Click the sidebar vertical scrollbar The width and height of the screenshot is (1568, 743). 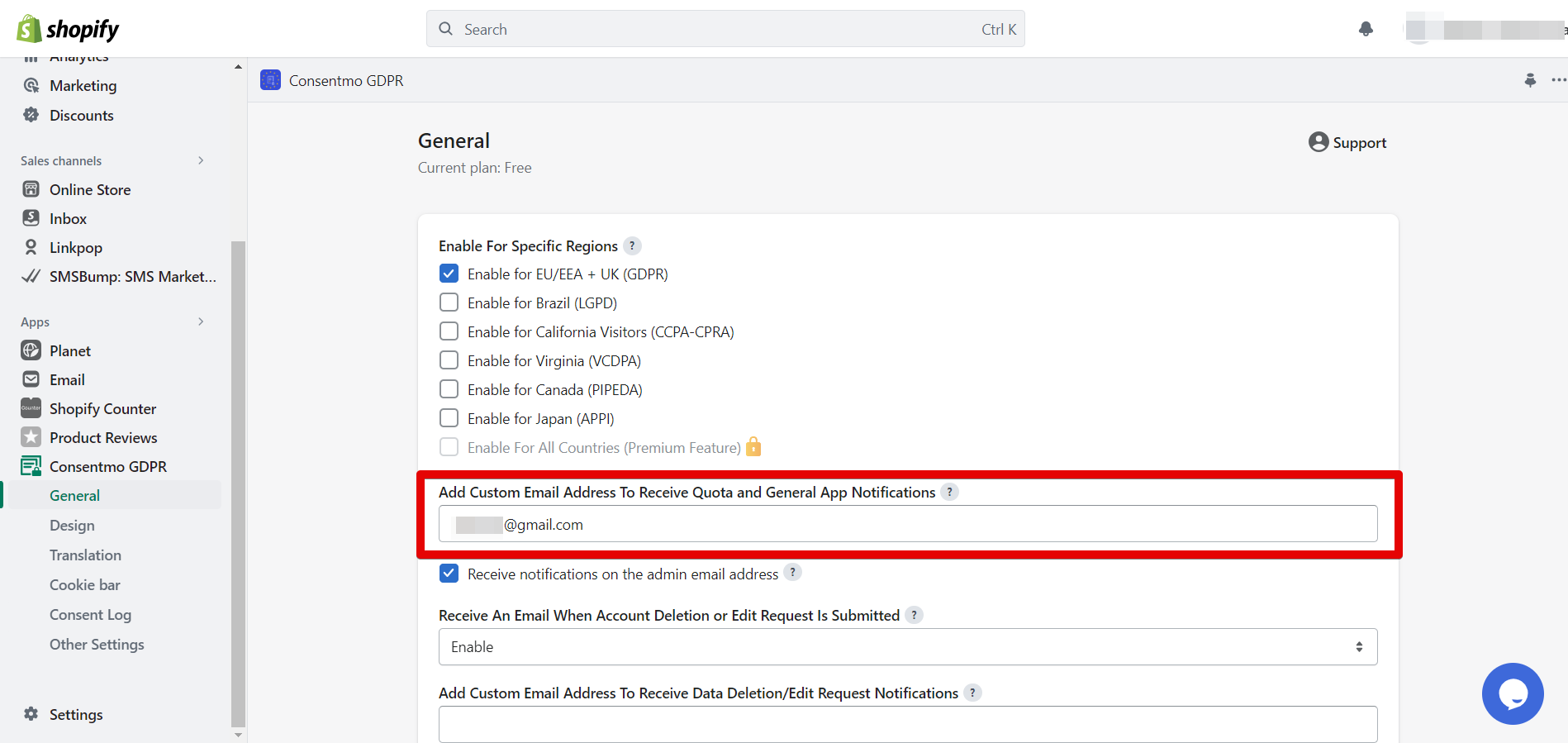[238, 483]
